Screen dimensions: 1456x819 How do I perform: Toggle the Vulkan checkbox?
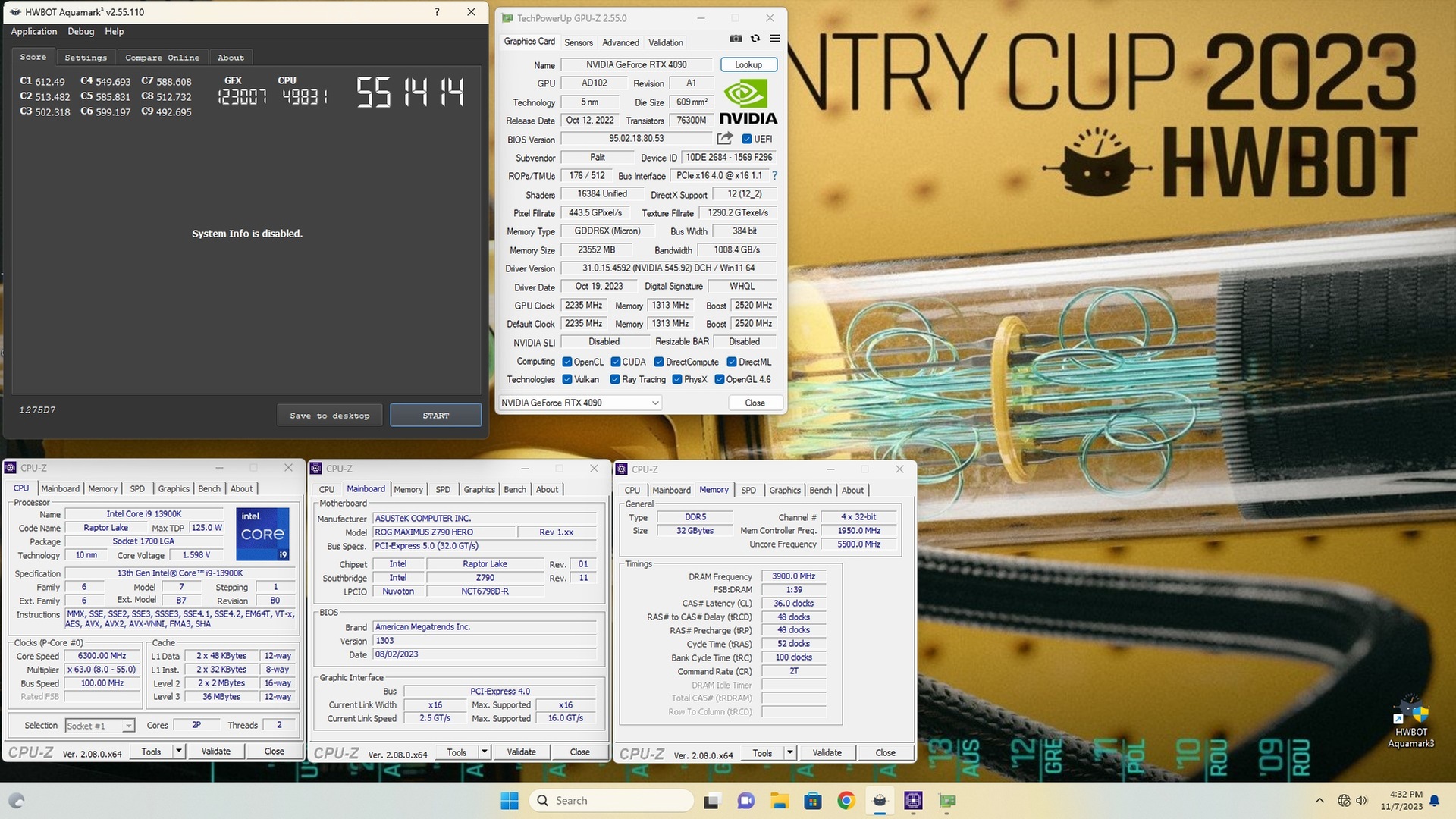tap(567, 379)
